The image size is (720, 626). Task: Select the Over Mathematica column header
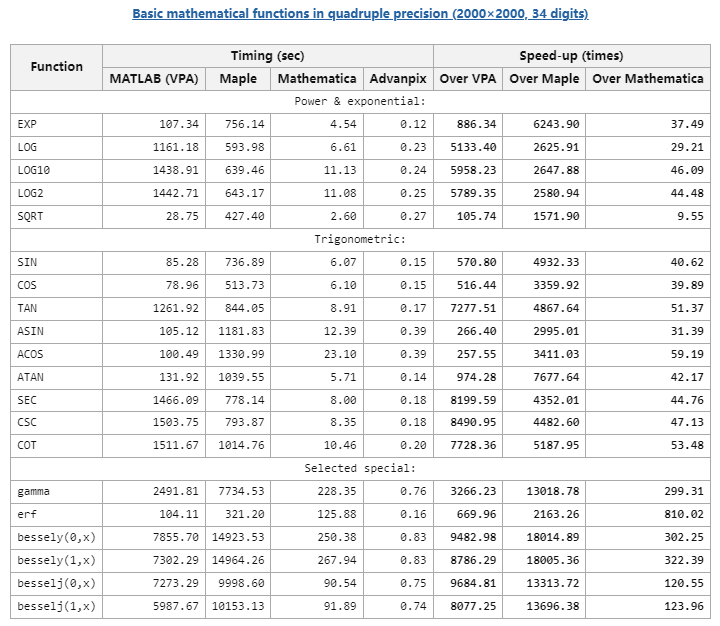[648, 79]
